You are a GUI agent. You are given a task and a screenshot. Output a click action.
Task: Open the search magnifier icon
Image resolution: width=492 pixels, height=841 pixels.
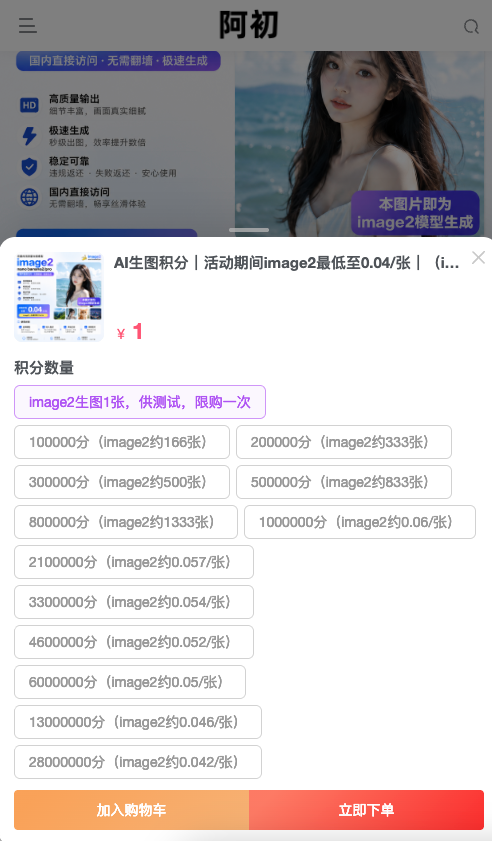(471, 26)
